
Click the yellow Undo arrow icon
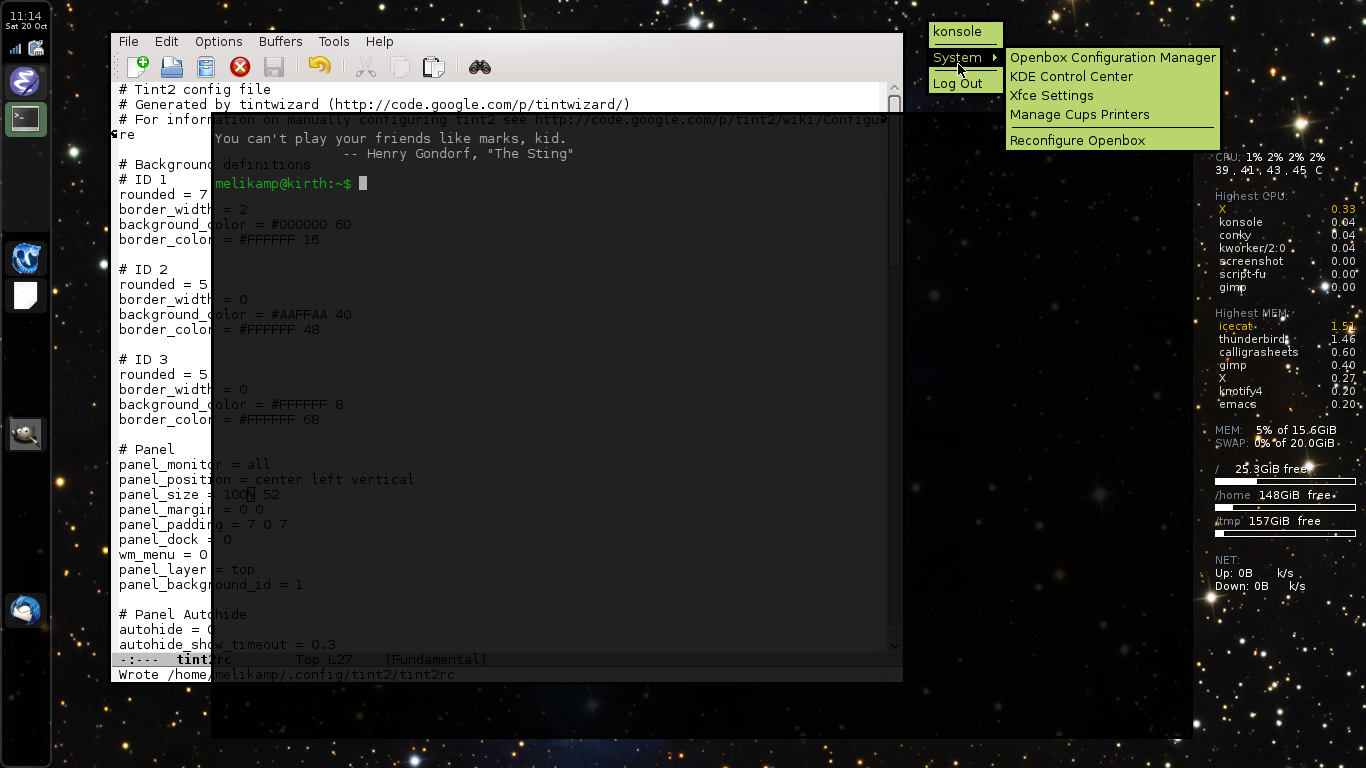click(319, 67)
